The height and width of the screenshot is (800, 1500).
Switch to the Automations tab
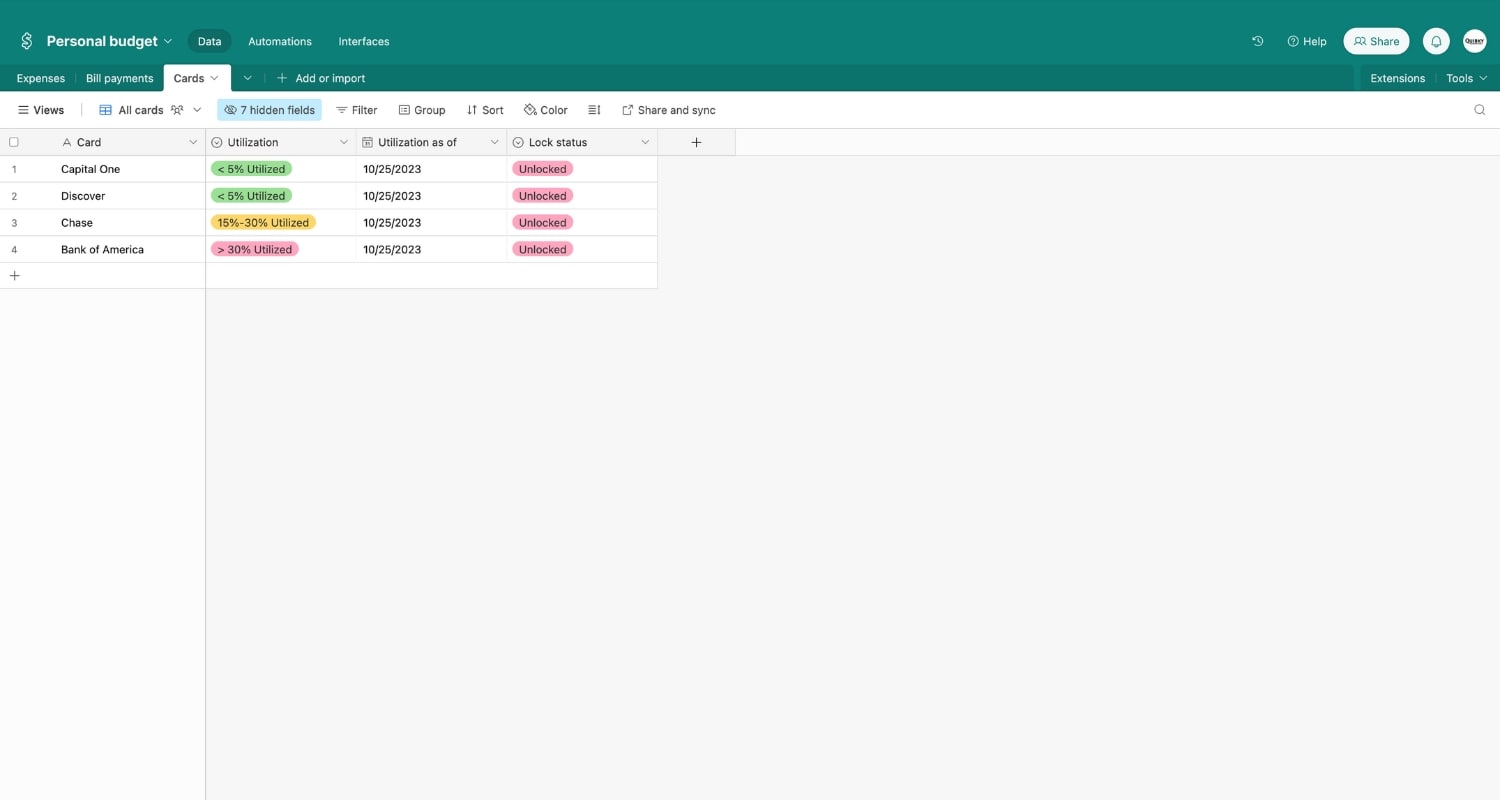click(x=280, y=41)
